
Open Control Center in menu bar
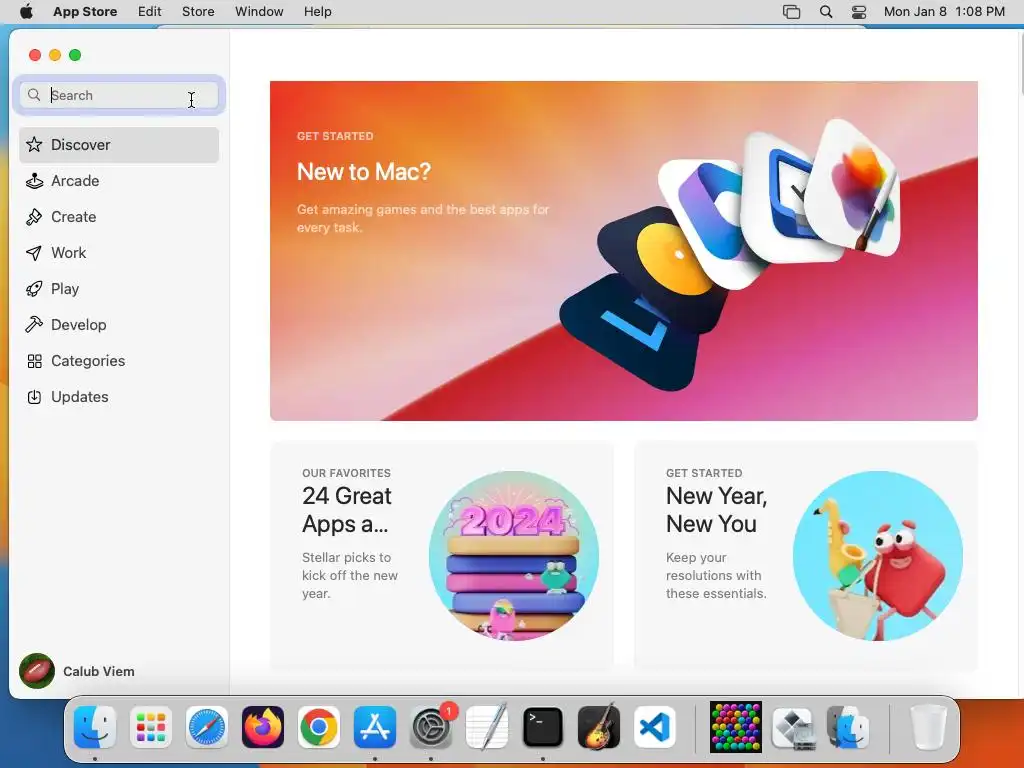tap(859, 12)
